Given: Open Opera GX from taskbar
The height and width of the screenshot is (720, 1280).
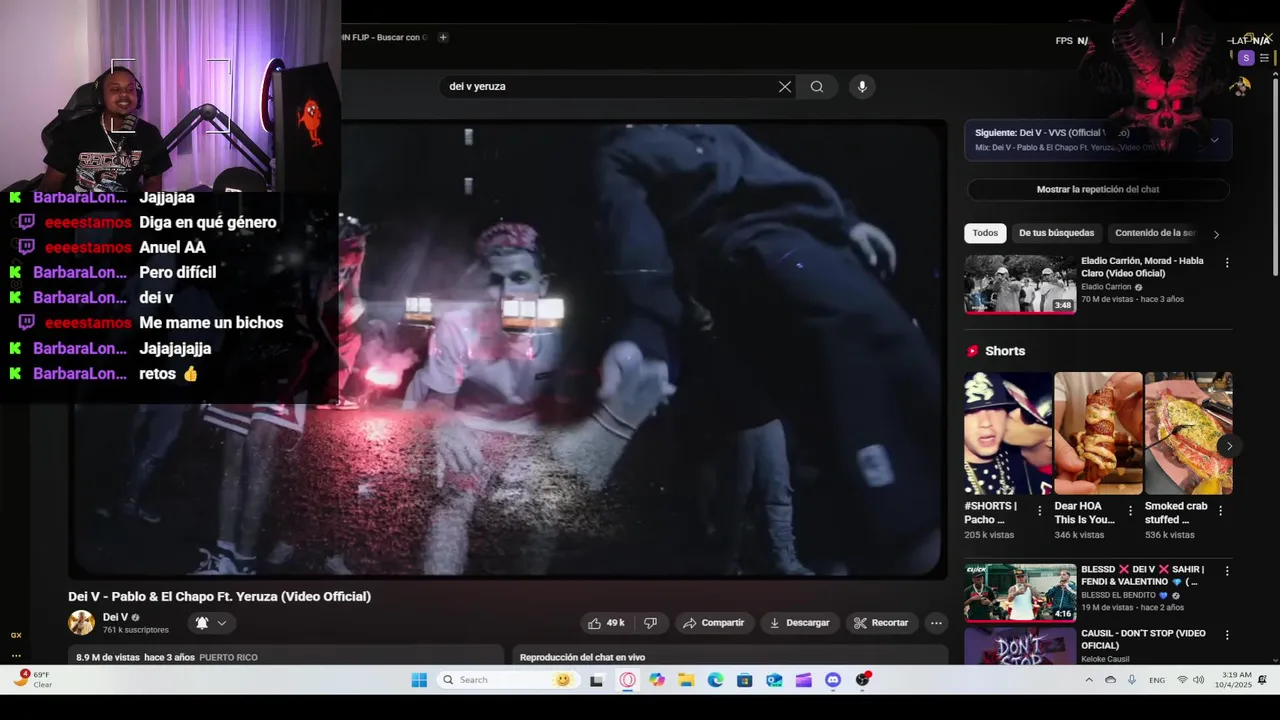Looking at the screenshot, I should coord(627,680).
